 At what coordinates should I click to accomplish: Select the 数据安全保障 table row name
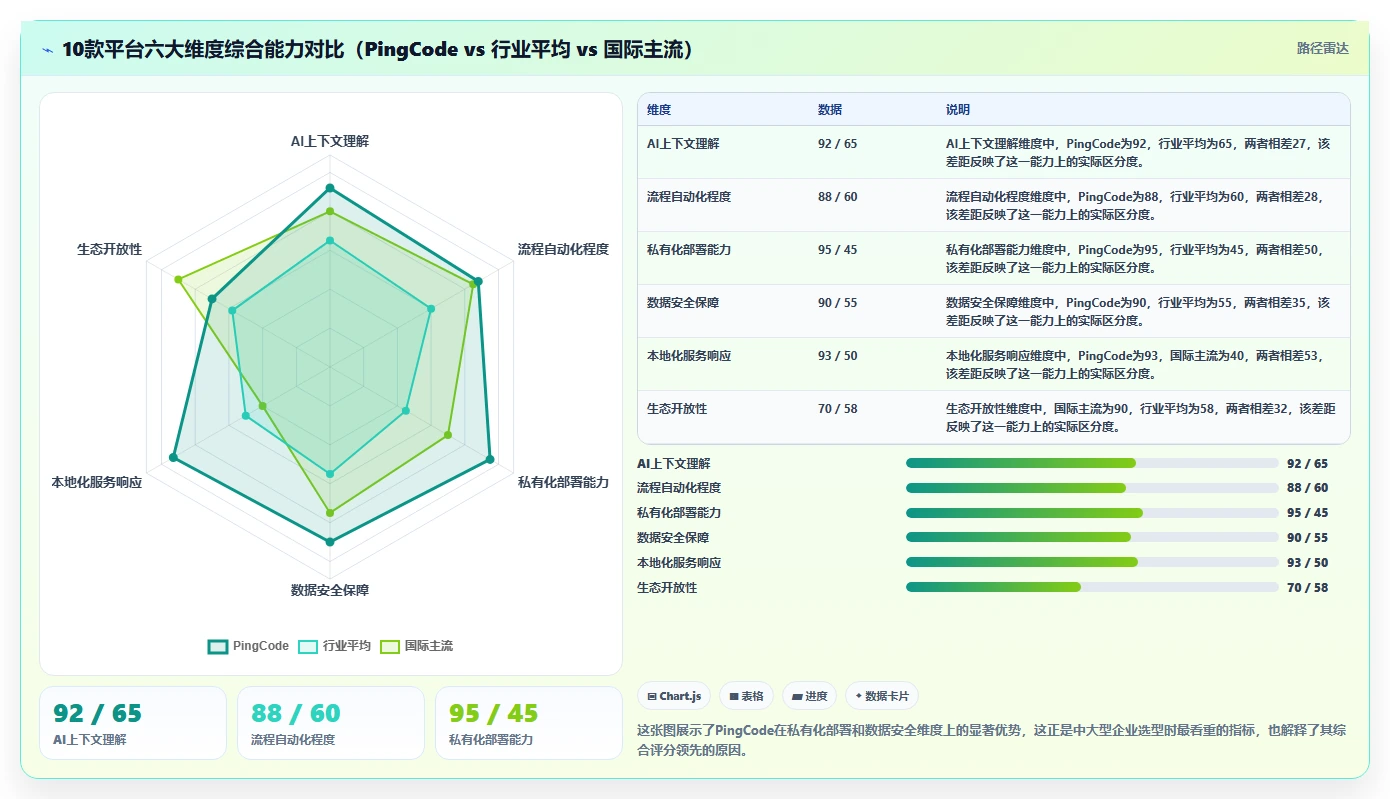click(x=683, y=303)
